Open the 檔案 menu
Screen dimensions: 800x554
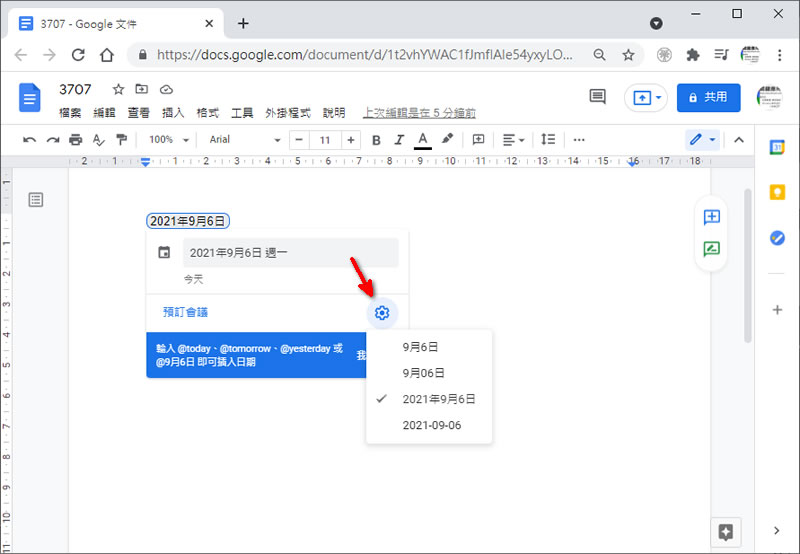click(x=70, y=113)
